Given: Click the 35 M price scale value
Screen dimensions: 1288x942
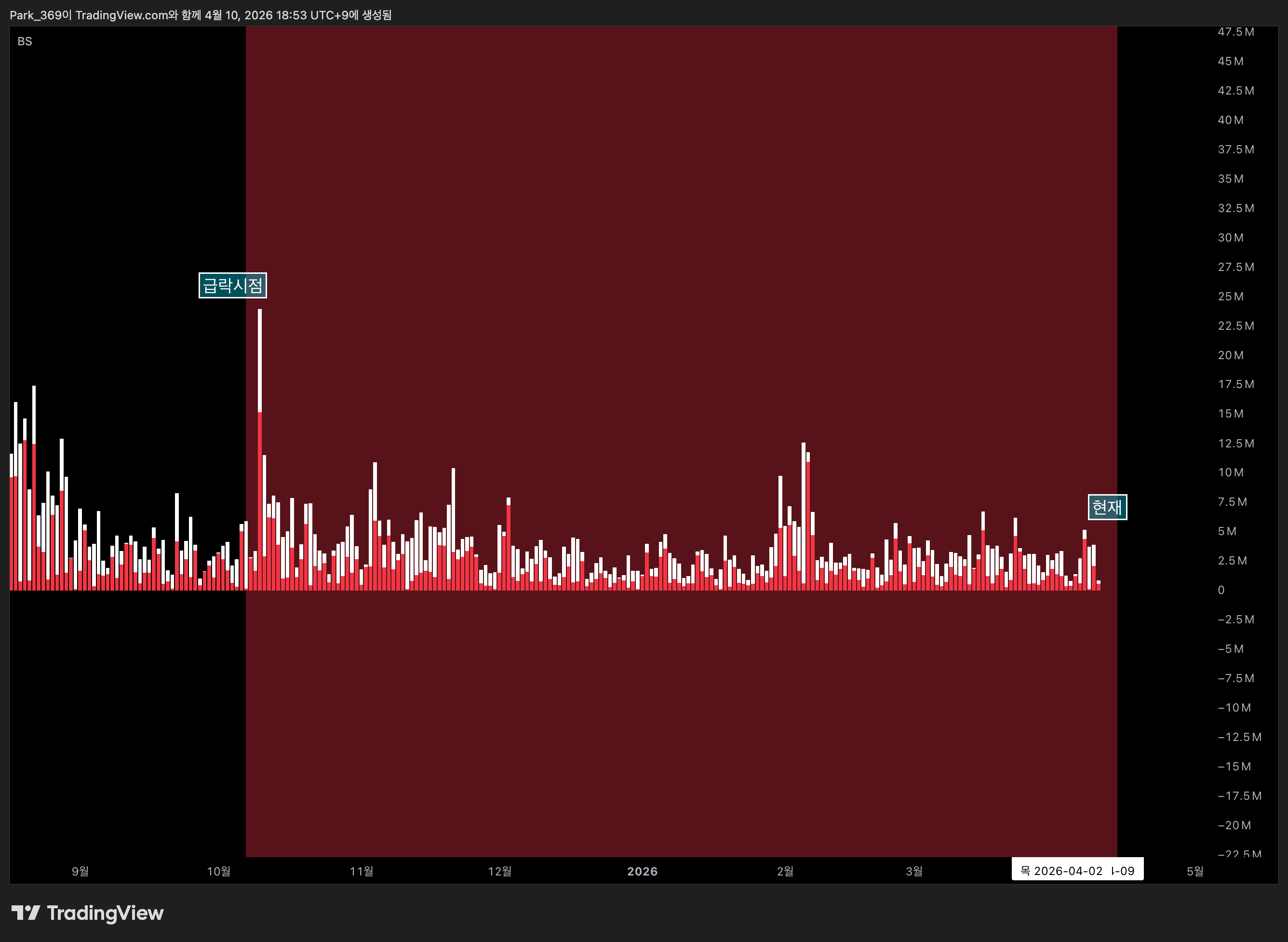Looking at the screenshot, I should [x=1231, y=179].
